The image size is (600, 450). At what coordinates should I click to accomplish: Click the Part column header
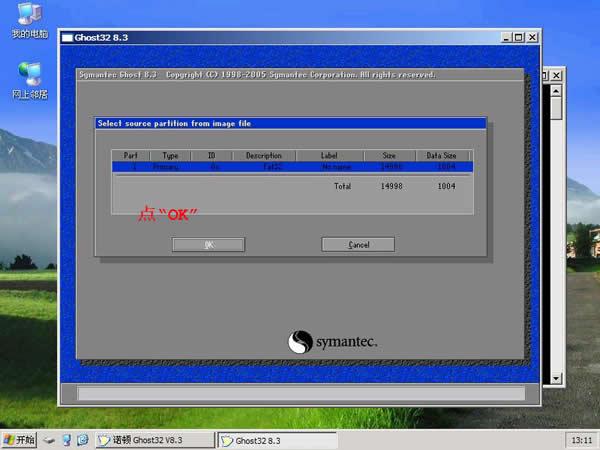coord(130,155)
